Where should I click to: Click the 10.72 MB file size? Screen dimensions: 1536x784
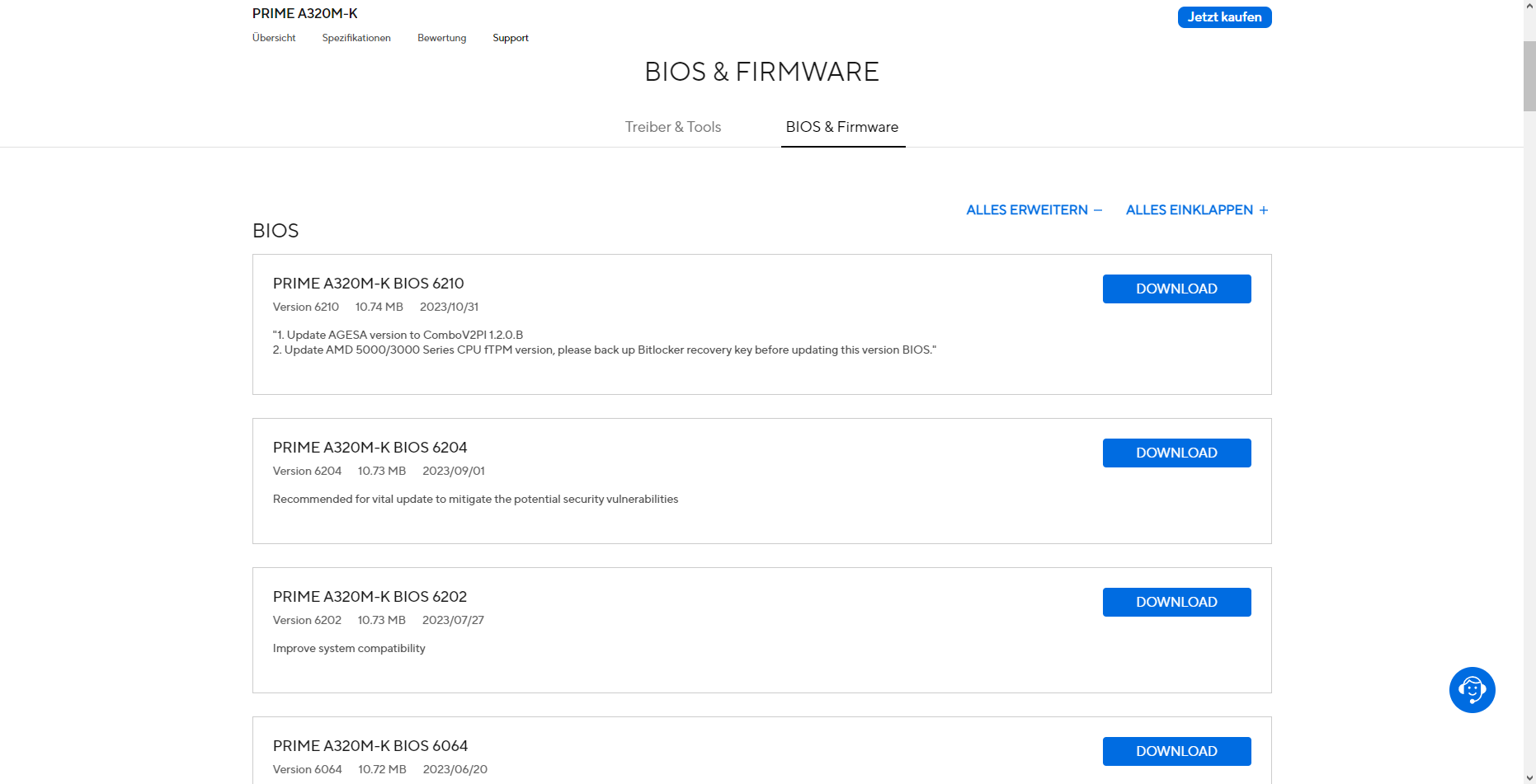pos(382,769)
